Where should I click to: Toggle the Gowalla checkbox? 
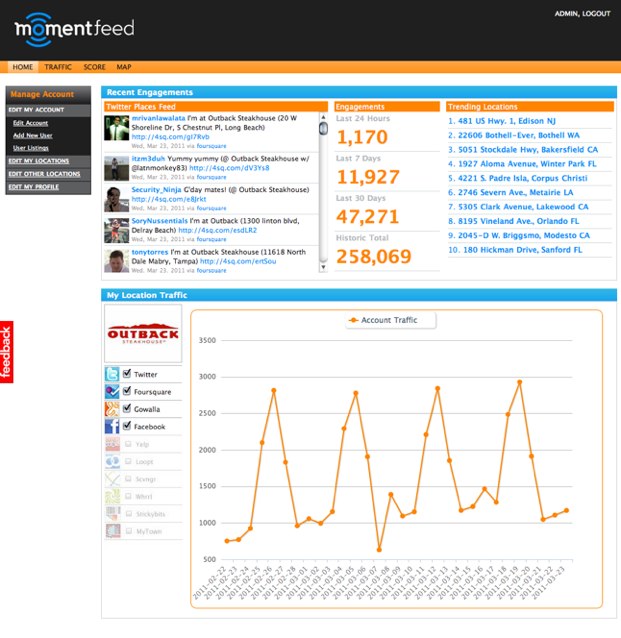click(x=127, y=408)
